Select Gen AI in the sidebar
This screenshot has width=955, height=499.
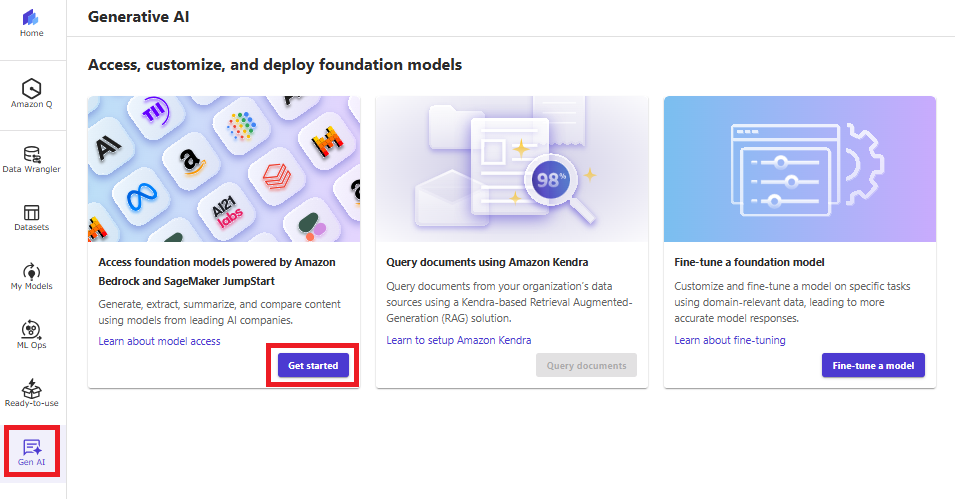point(32,452)
